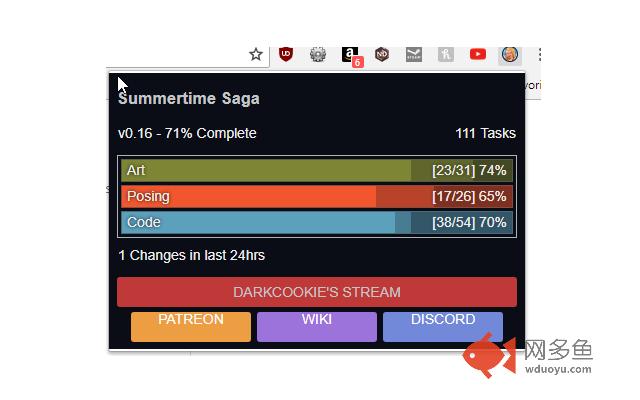
Task: Click the hexagonal ND extension icon
Action: click(382, 54)
